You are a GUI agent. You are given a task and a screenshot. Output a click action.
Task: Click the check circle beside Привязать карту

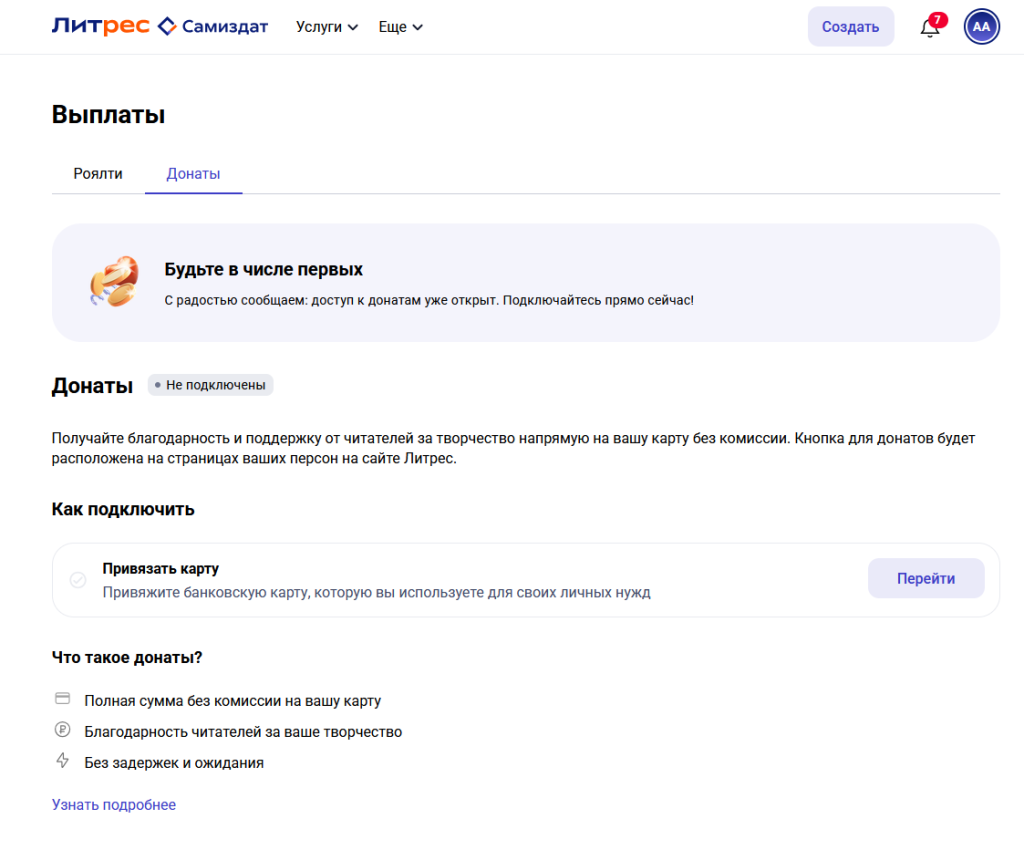point(78,580)
